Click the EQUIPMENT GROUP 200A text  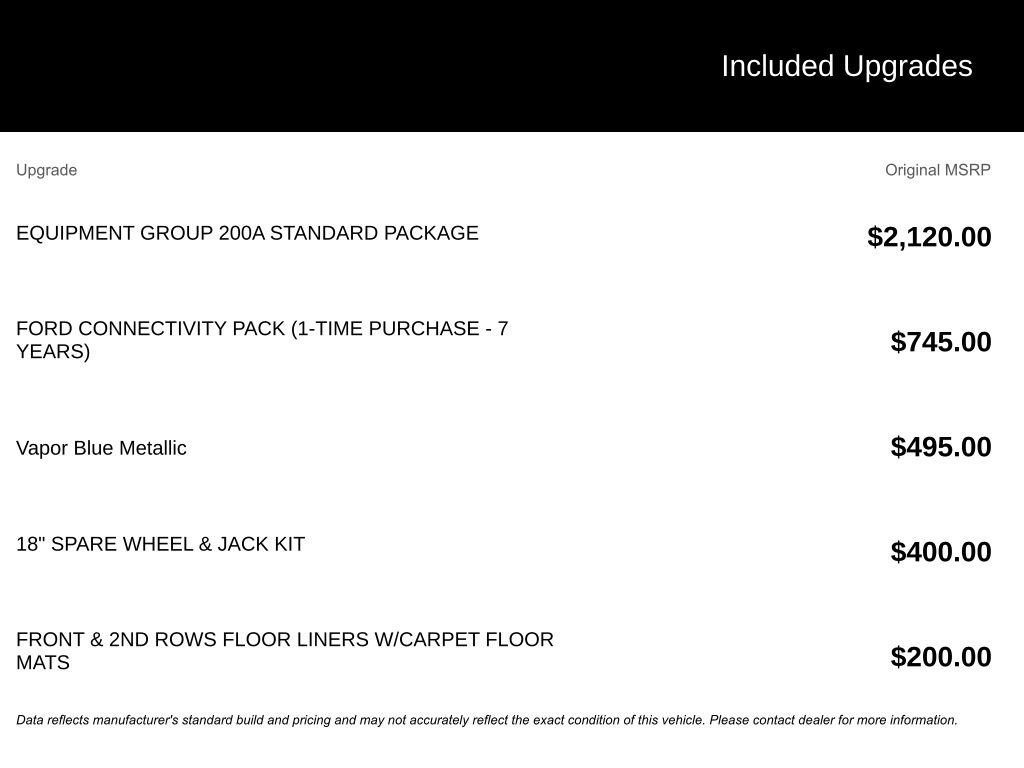click(x=140, y=233)
